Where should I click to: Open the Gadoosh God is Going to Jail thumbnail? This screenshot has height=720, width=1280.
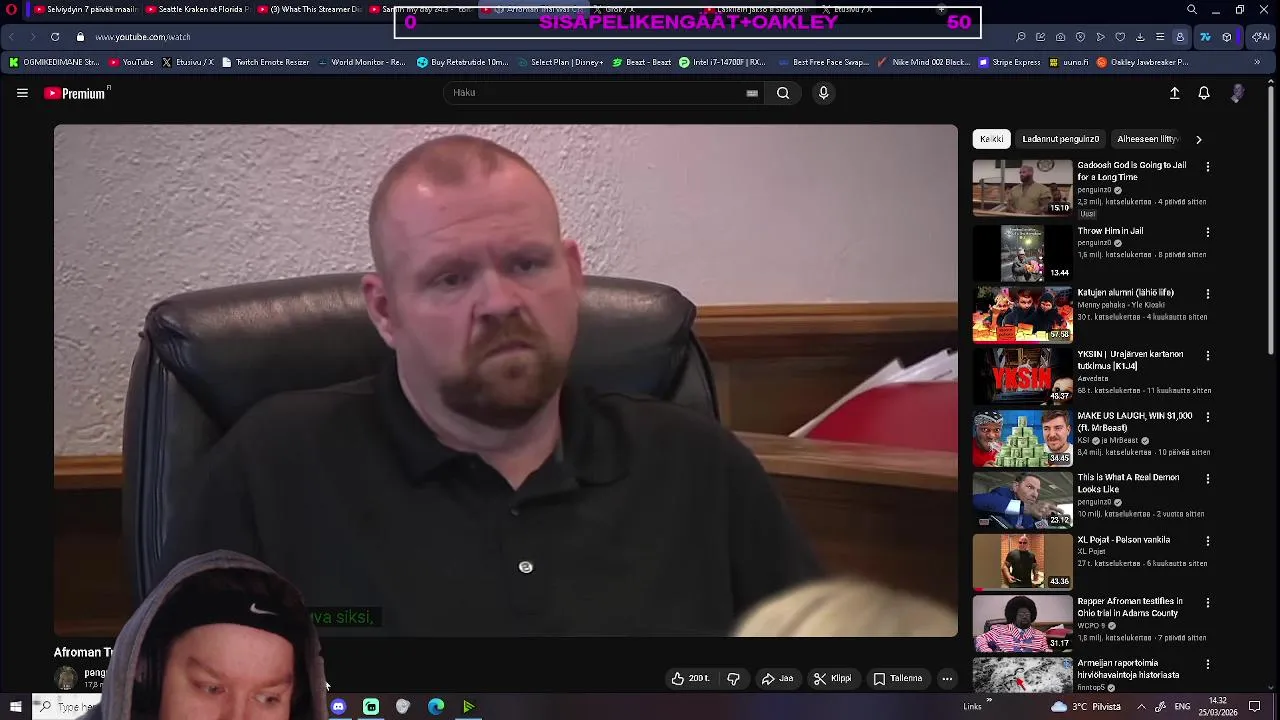coord(1022,188)
